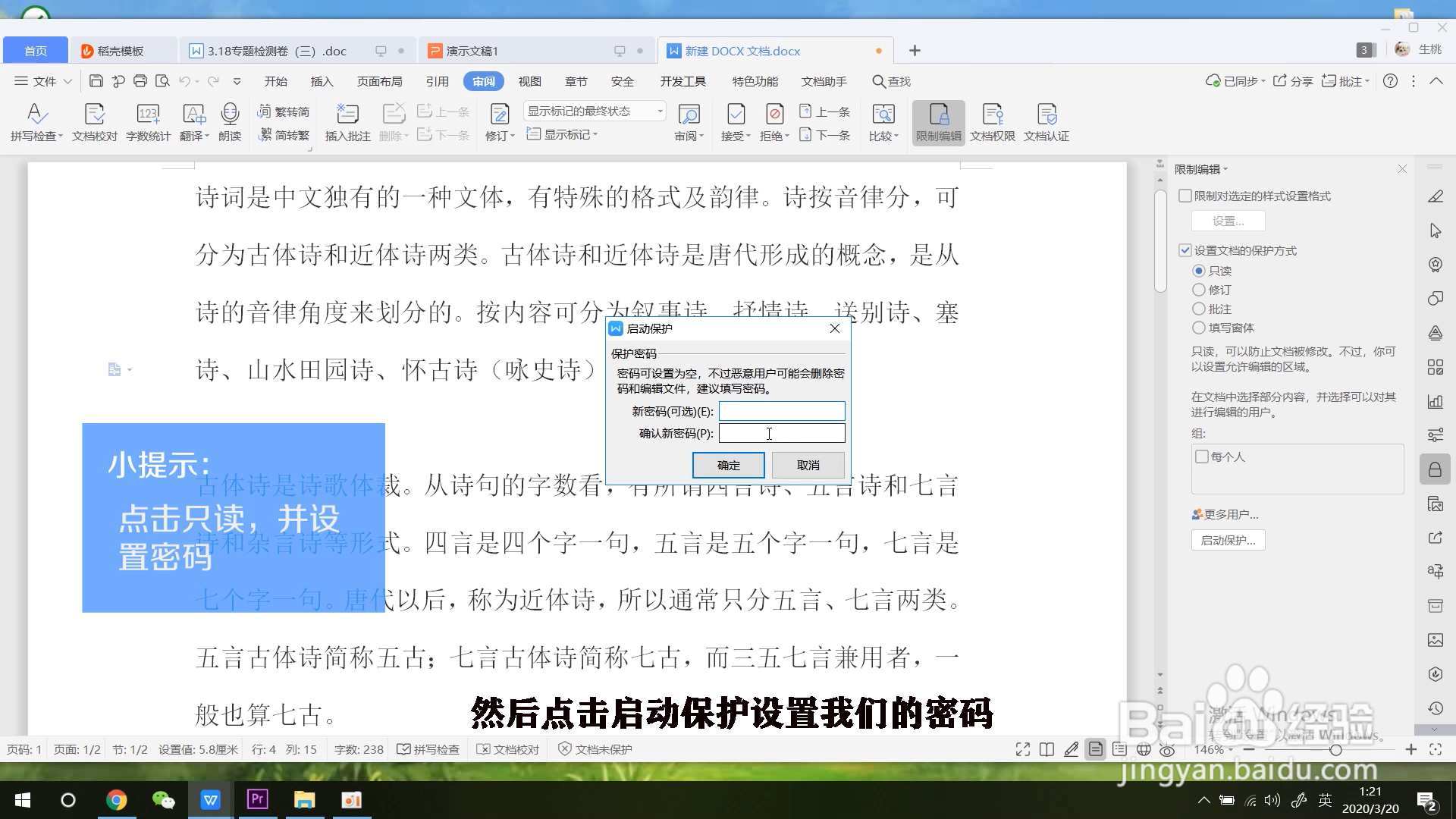Insert a comment (插入批注)
1456x819 pixels.
coord(347,121)
